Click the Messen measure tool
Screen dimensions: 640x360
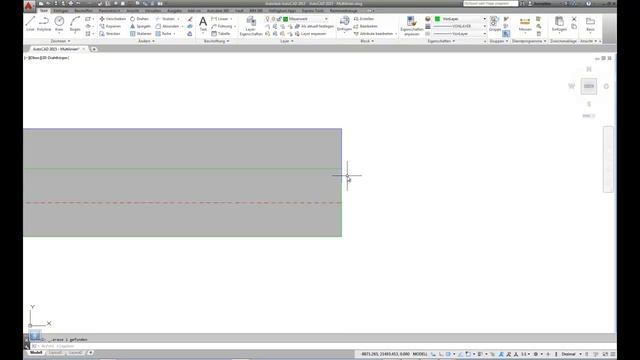click(525, 24)
